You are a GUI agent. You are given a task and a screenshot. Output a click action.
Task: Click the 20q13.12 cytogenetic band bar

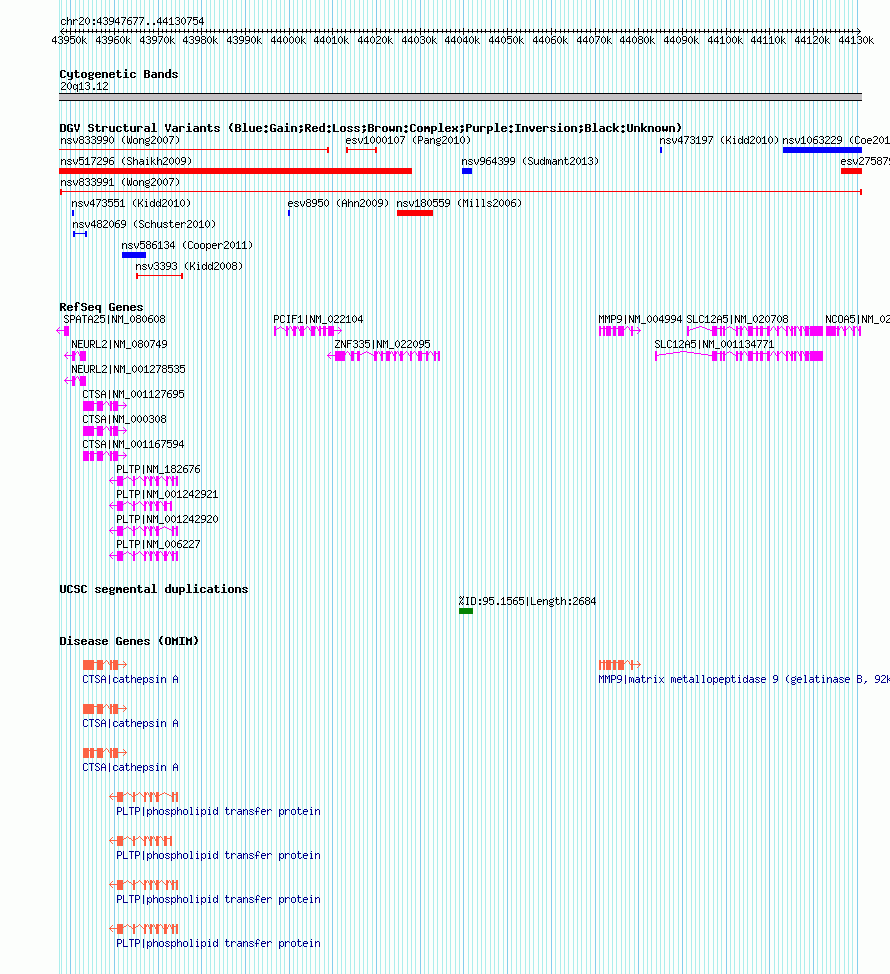pos(460,97)
